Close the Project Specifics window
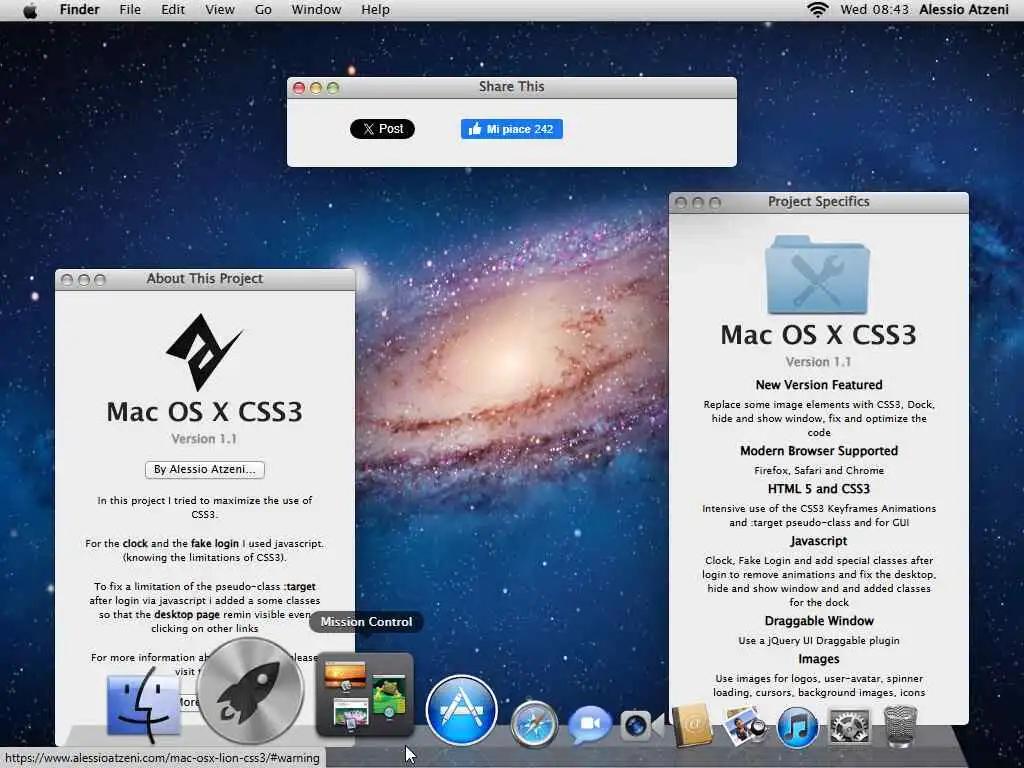This screenshot has height=768, width=1024. point(680,202)
